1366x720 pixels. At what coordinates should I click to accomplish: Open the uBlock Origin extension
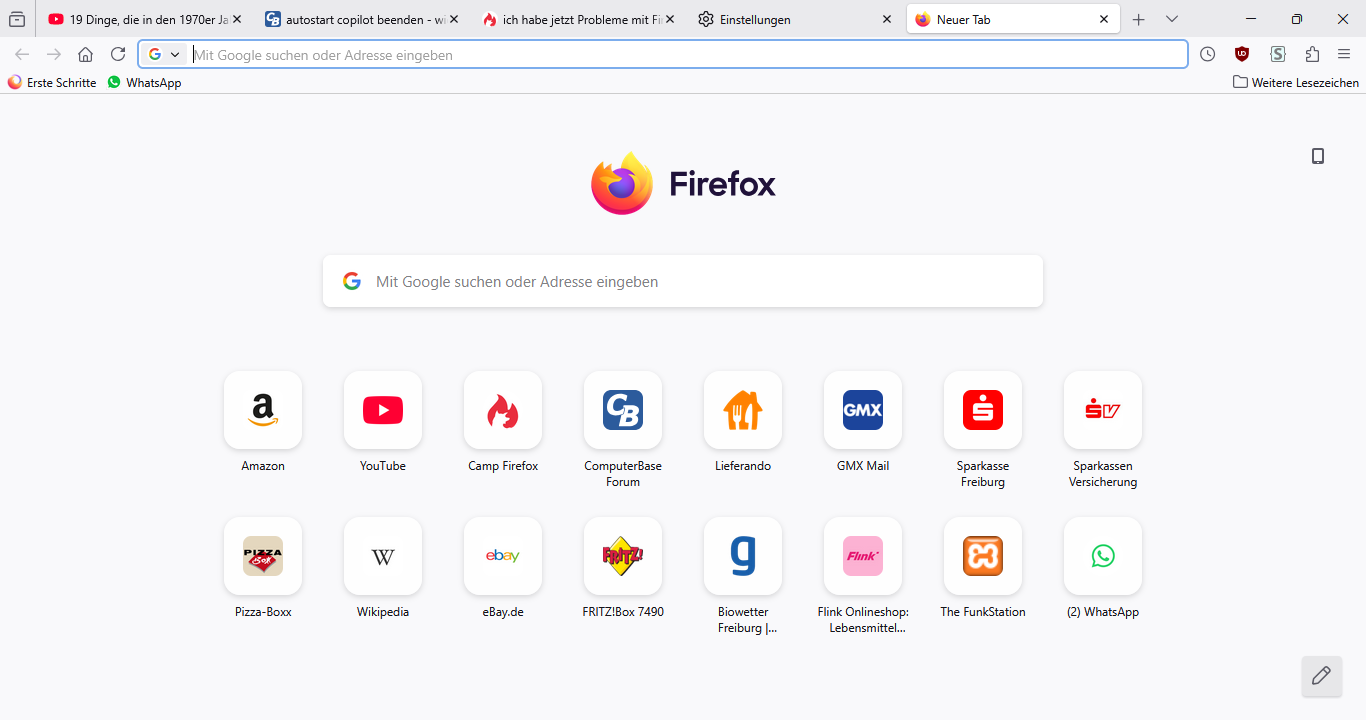click(x=1242, y=55)
